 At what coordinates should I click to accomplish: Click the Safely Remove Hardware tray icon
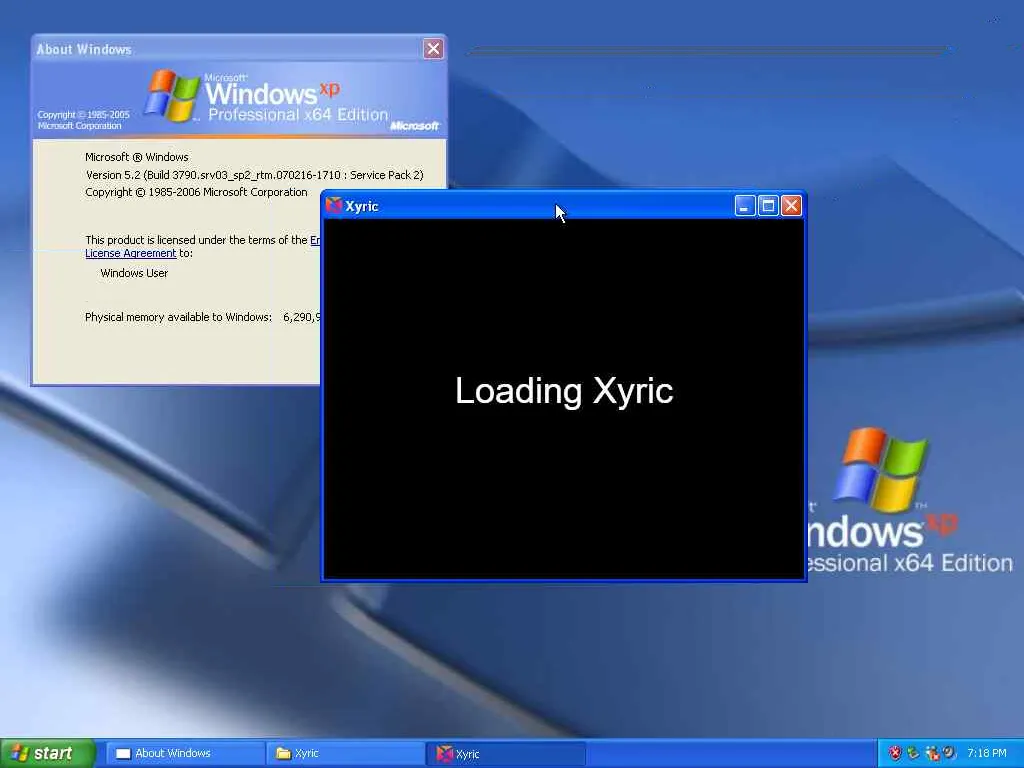tap(913, 753)
